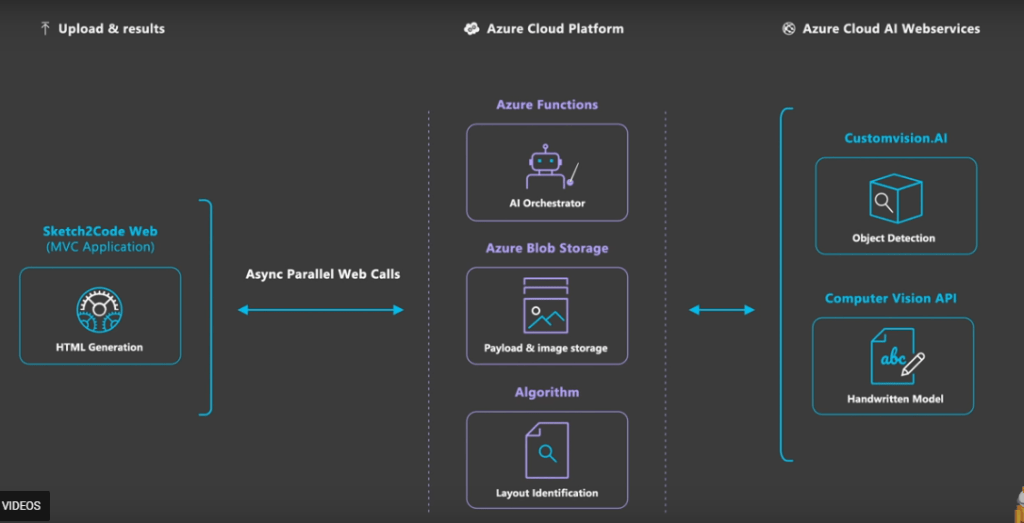
Task: Click the Azure Cloud AI Webservices header icon
Action: point(789,29)
